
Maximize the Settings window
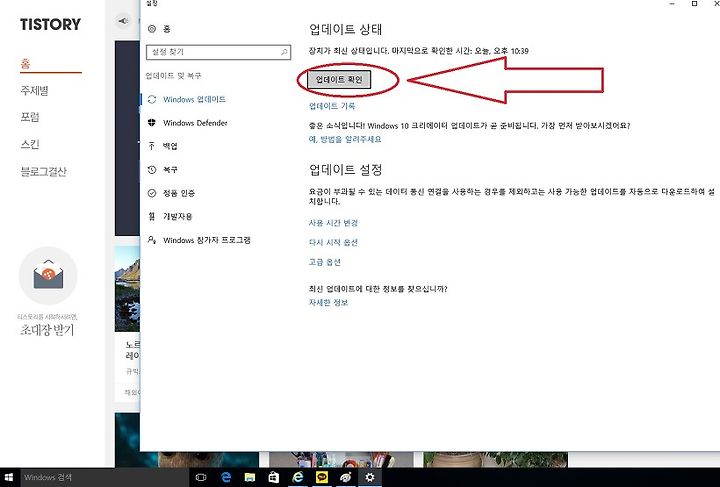(694, 4)
